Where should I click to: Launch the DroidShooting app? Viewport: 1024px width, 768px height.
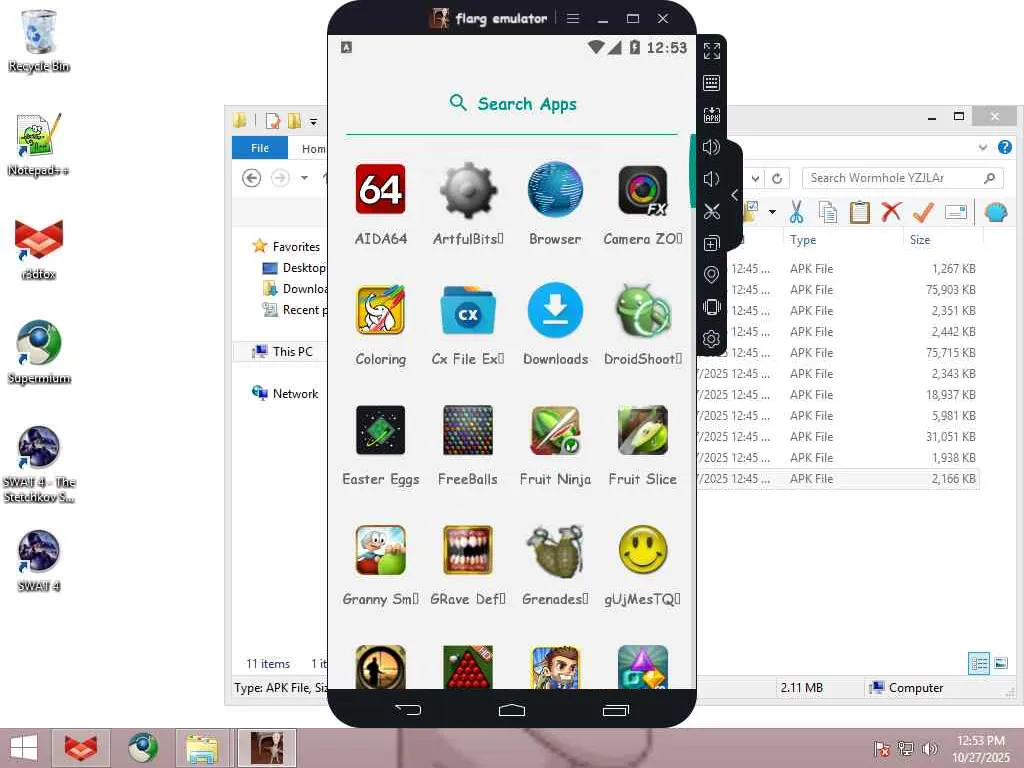click(x=643, y=310)
